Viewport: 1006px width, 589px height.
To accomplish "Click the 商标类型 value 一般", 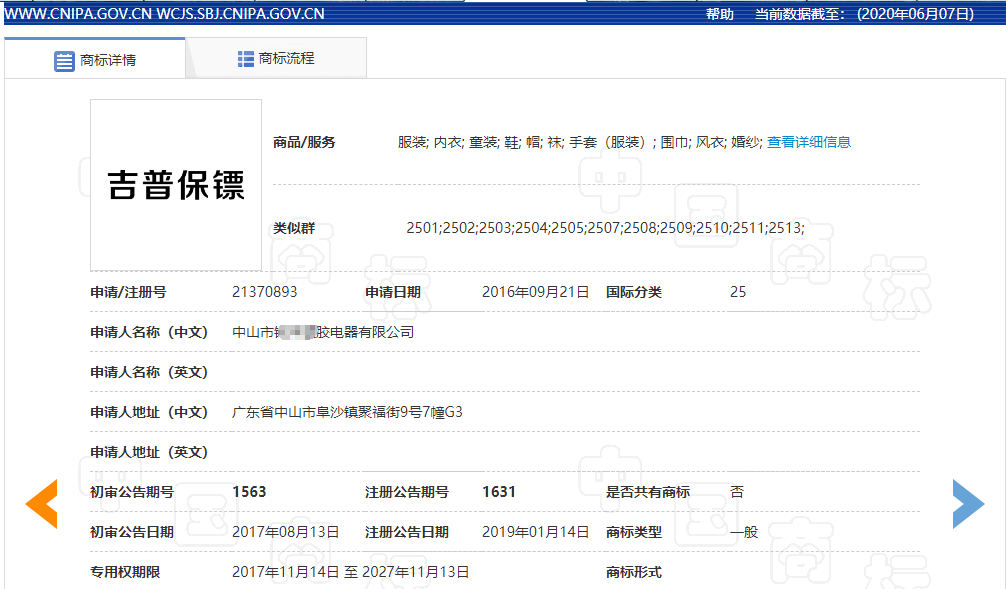I will tap(744, 532).
